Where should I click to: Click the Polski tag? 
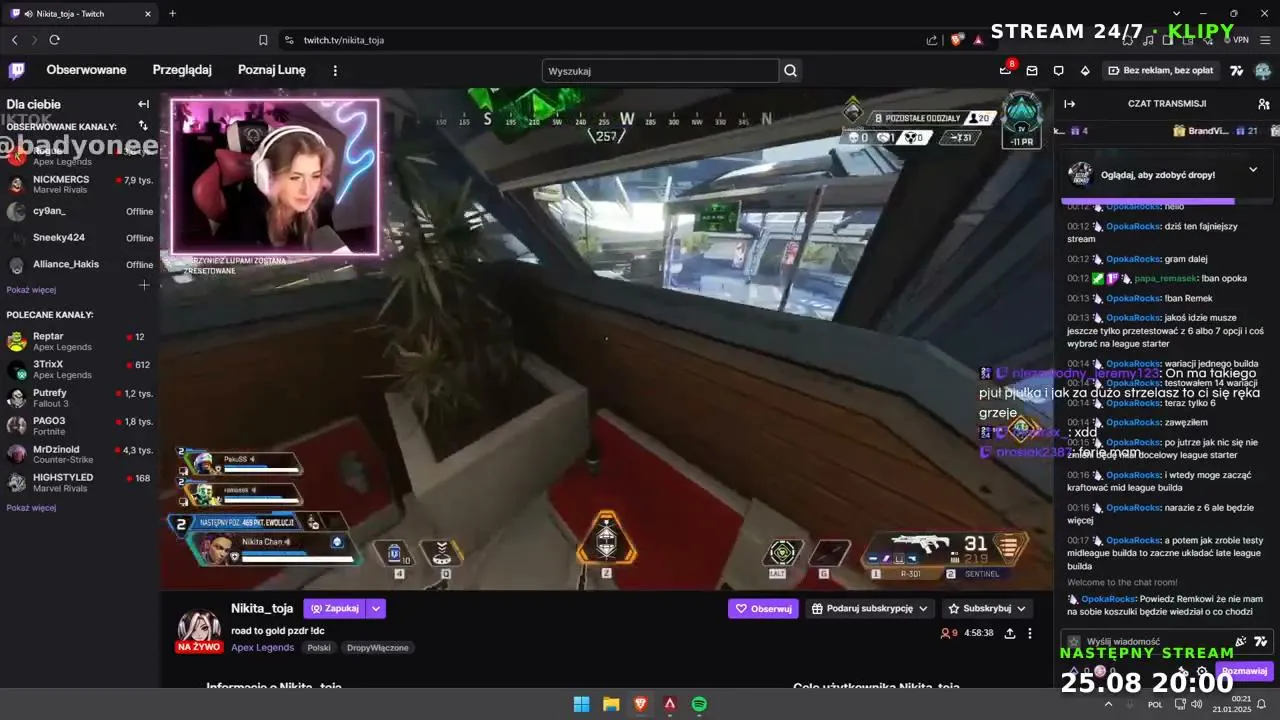(319, 647)
